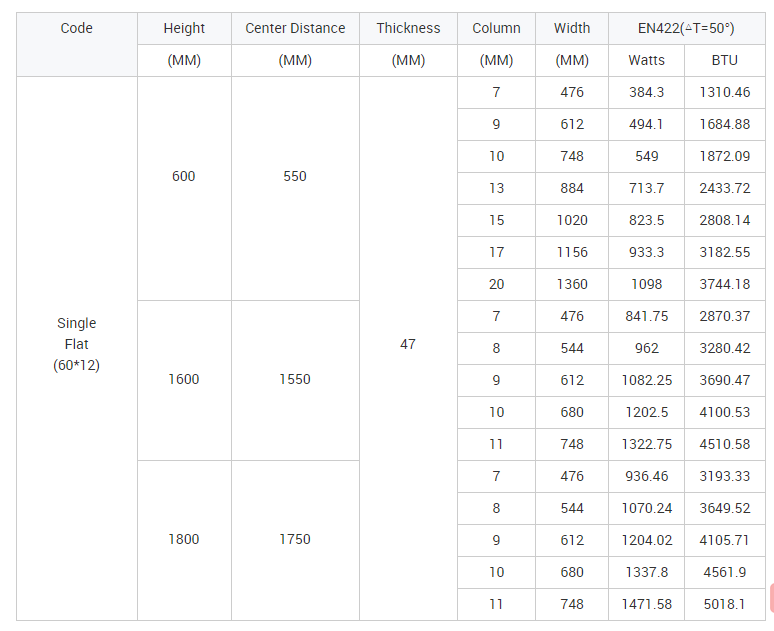This screenshot has height=631, width=774.
Task: Select the 1750 center distance cell
Action: (x=295, y=540)
